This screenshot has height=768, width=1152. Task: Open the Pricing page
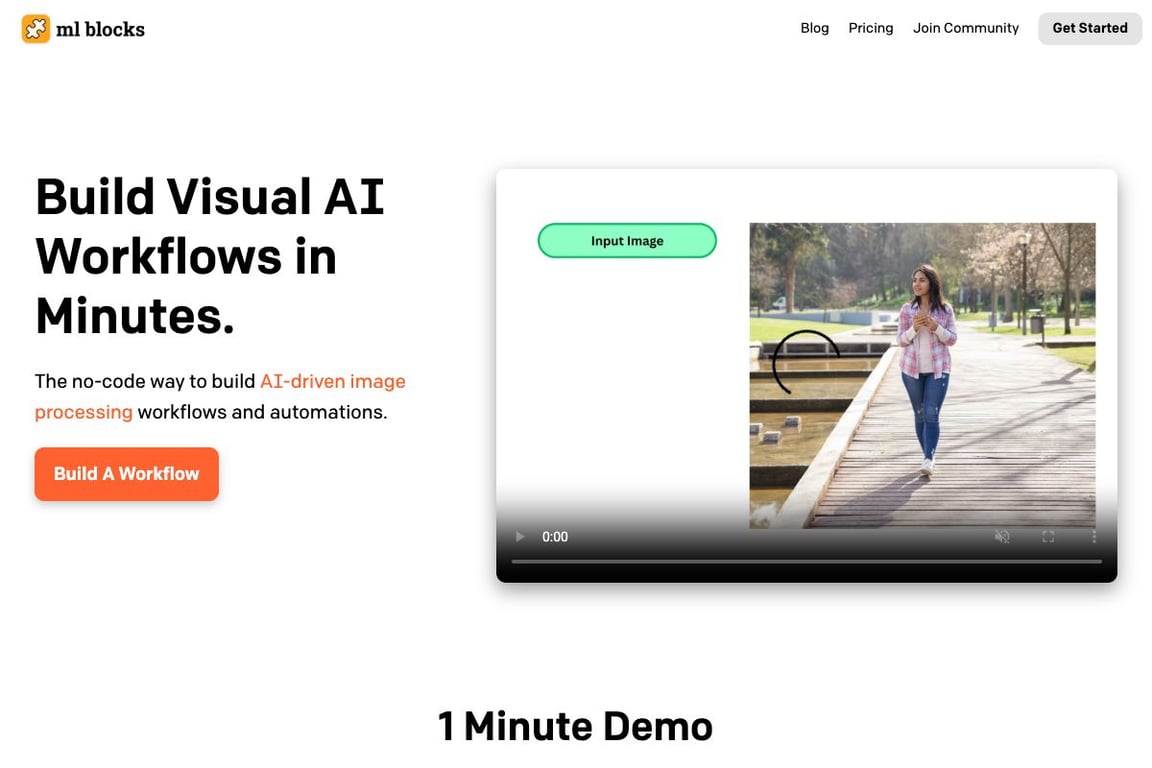click(x=871, y=28)
